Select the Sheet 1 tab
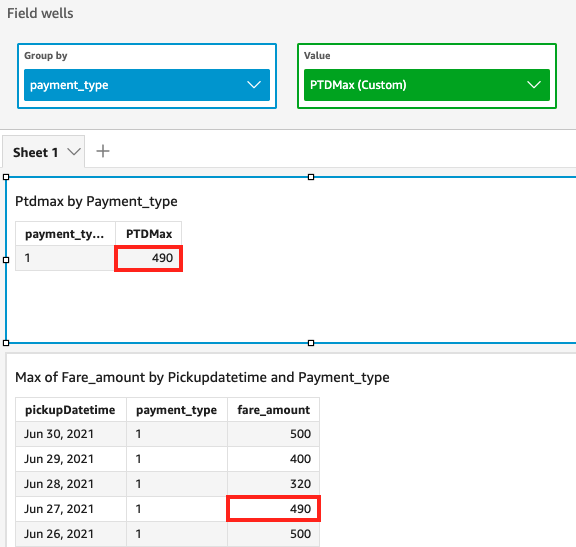 [x=44, y=152]
